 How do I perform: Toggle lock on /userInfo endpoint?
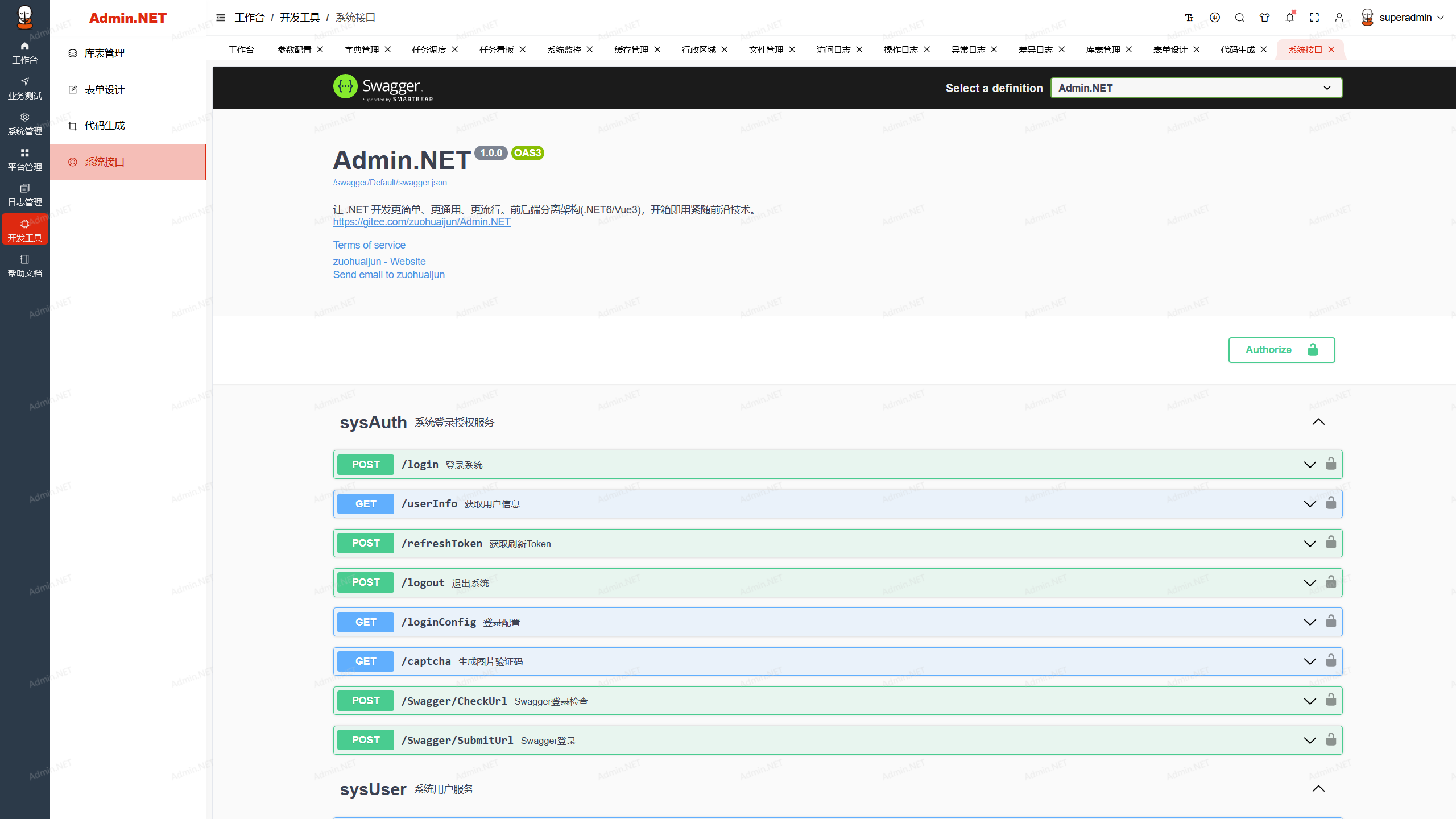click(1331, 503)
